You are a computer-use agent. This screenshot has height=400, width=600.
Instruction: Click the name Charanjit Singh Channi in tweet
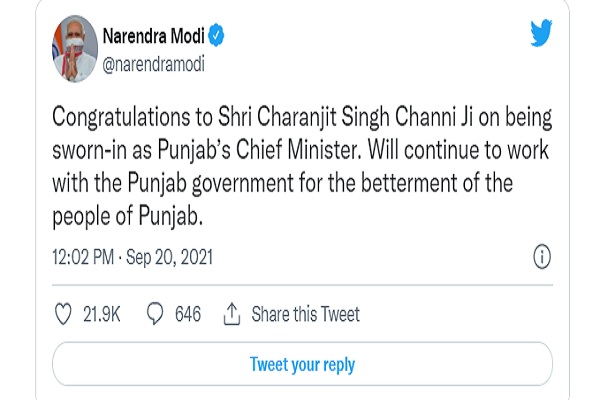coord(356,116)
